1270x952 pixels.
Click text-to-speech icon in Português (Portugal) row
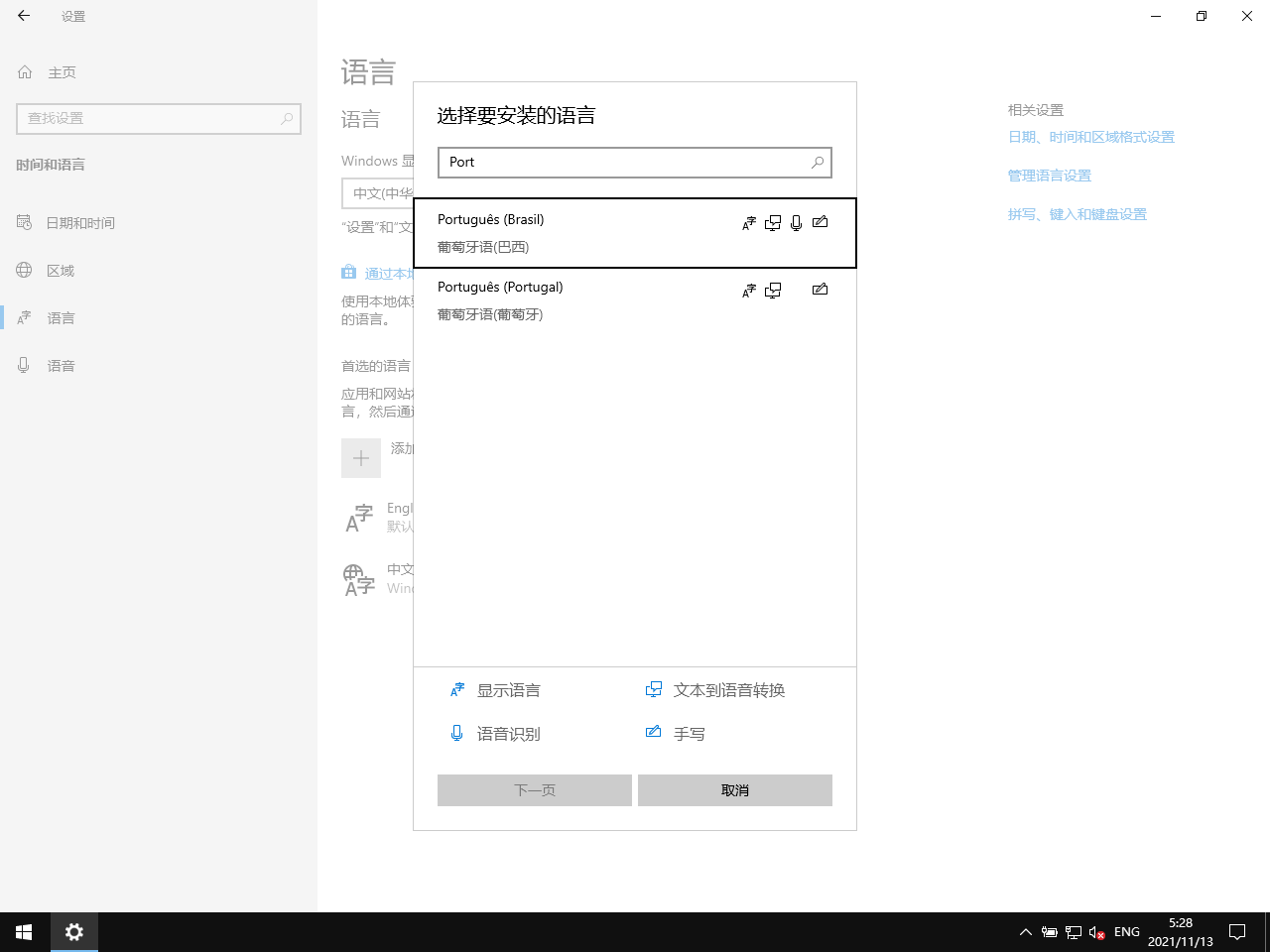click(773, 291)
